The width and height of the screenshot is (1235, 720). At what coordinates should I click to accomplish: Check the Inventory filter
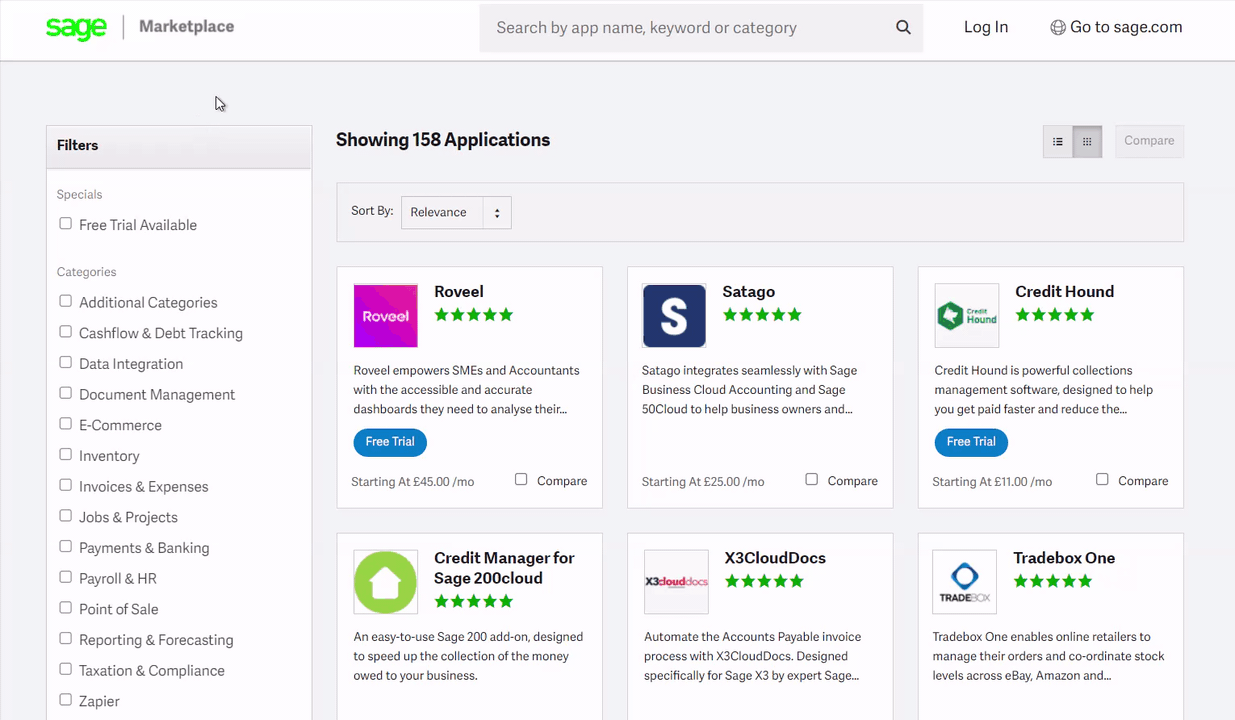pos(66,455)
